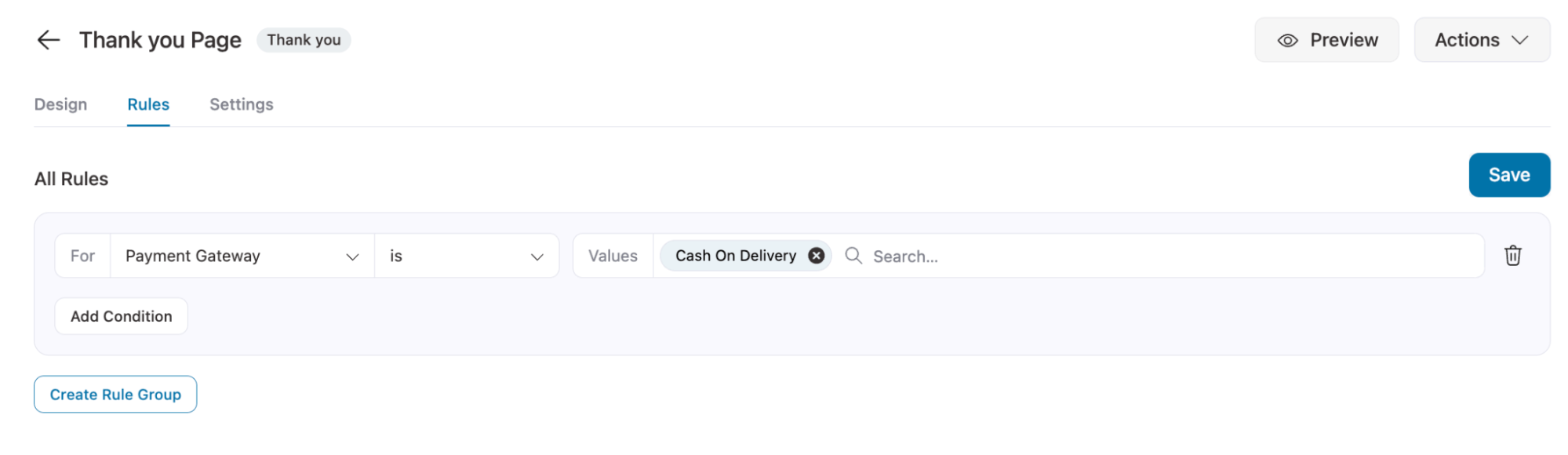Image resolution: width=1568 pixels, height=455 pixels.
Task: Remove the Cash On Delivery tag
Action: pyautogui.click(x=817, y=256)
